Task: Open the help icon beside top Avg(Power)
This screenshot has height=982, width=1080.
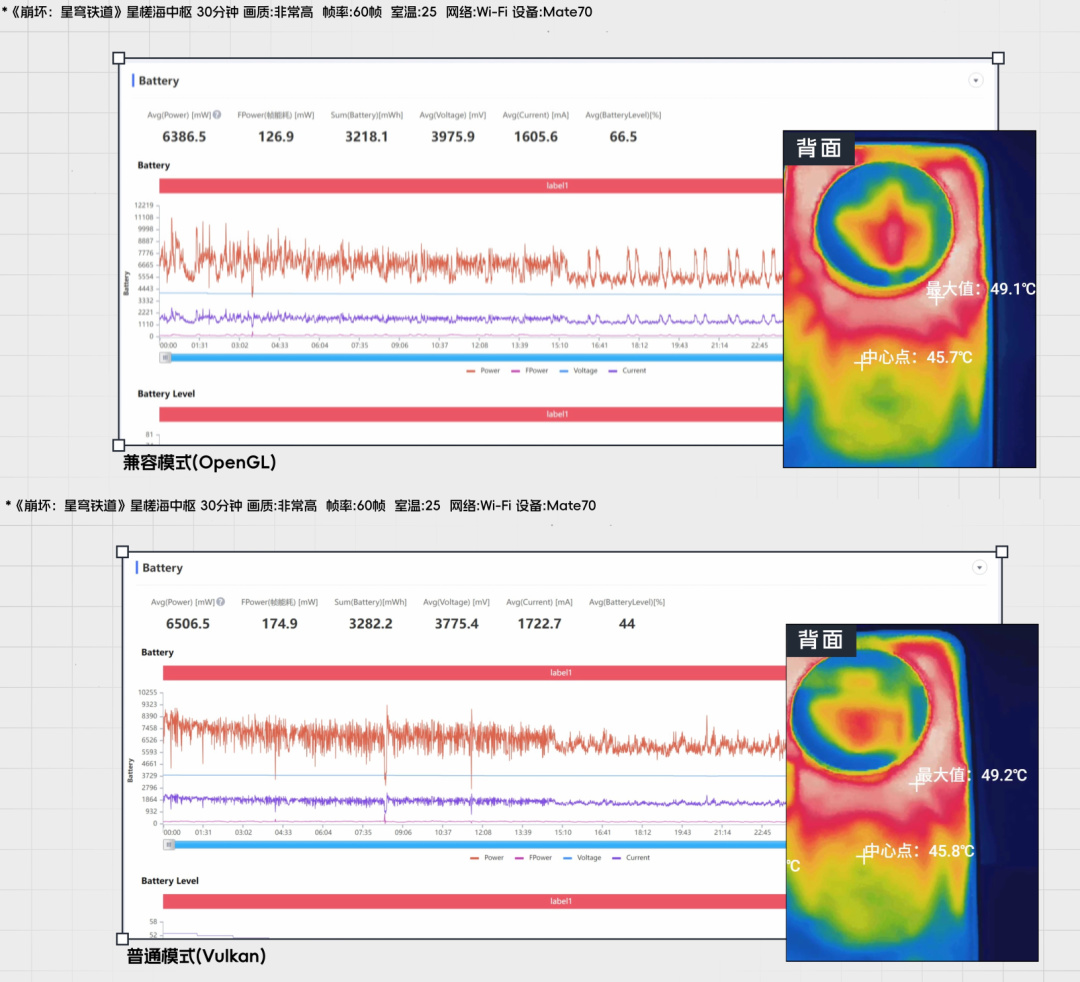Action: pyautogui.click(x=217, y=115)
